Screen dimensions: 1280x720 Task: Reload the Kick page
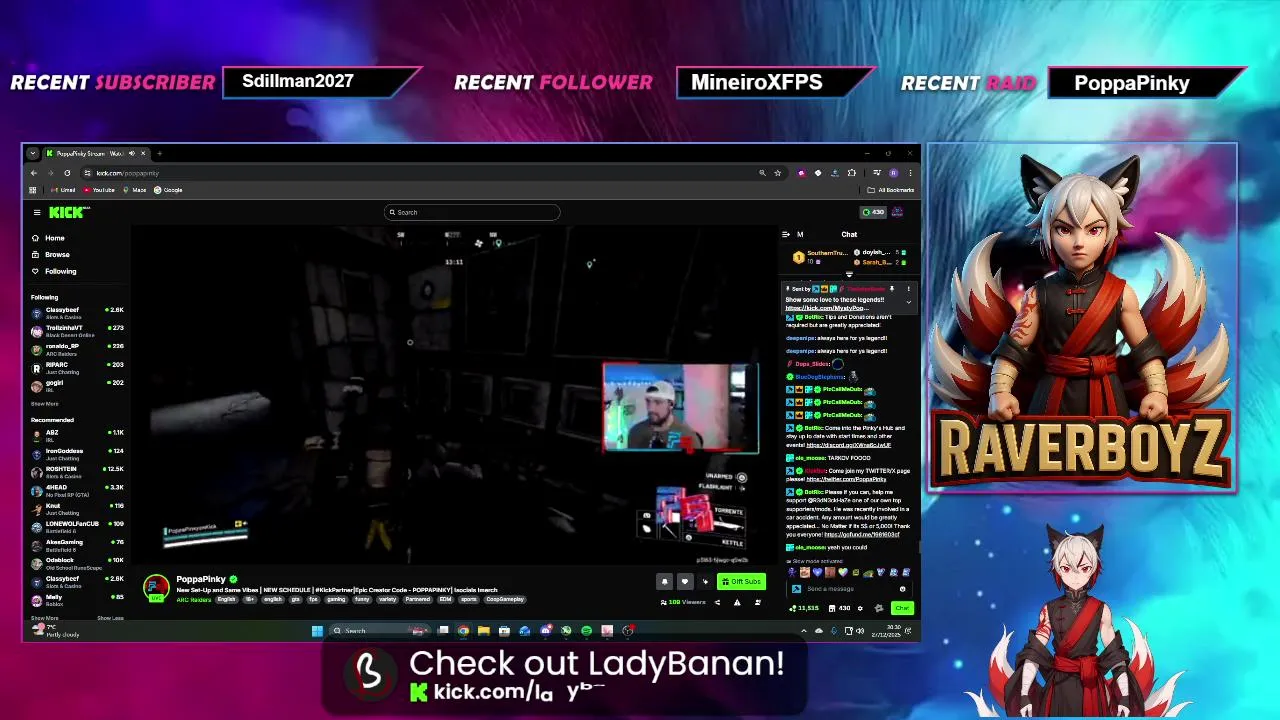67,173
